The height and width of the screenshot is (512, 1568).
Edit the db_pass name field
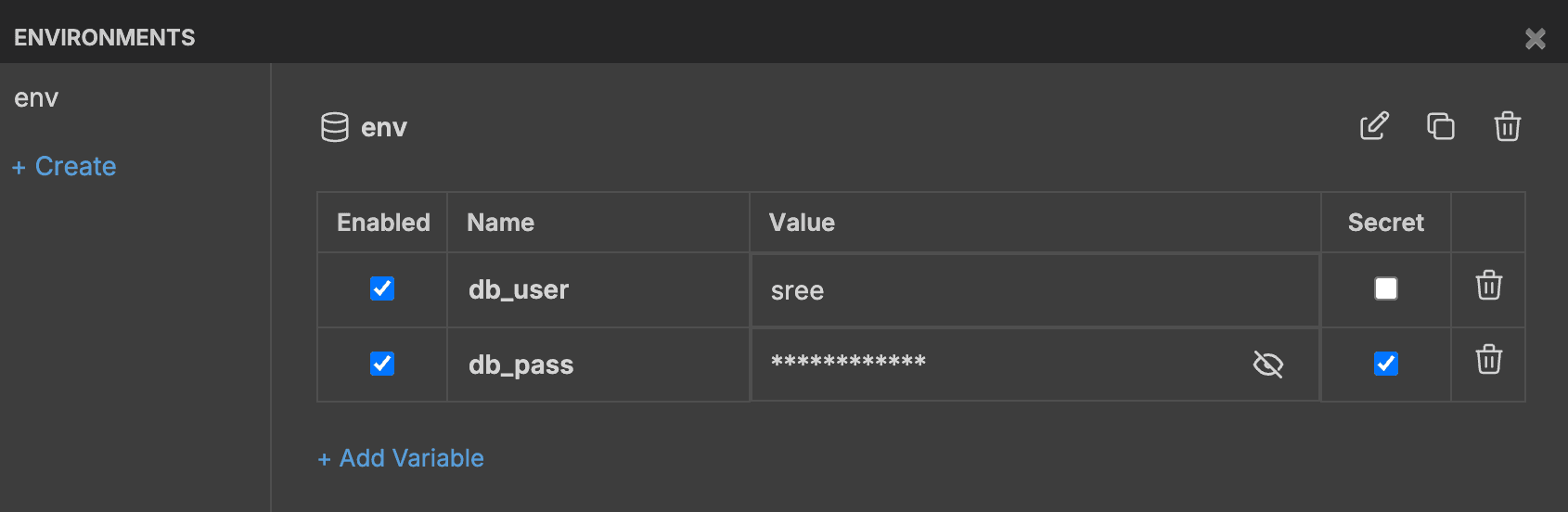tap(594, 365)
